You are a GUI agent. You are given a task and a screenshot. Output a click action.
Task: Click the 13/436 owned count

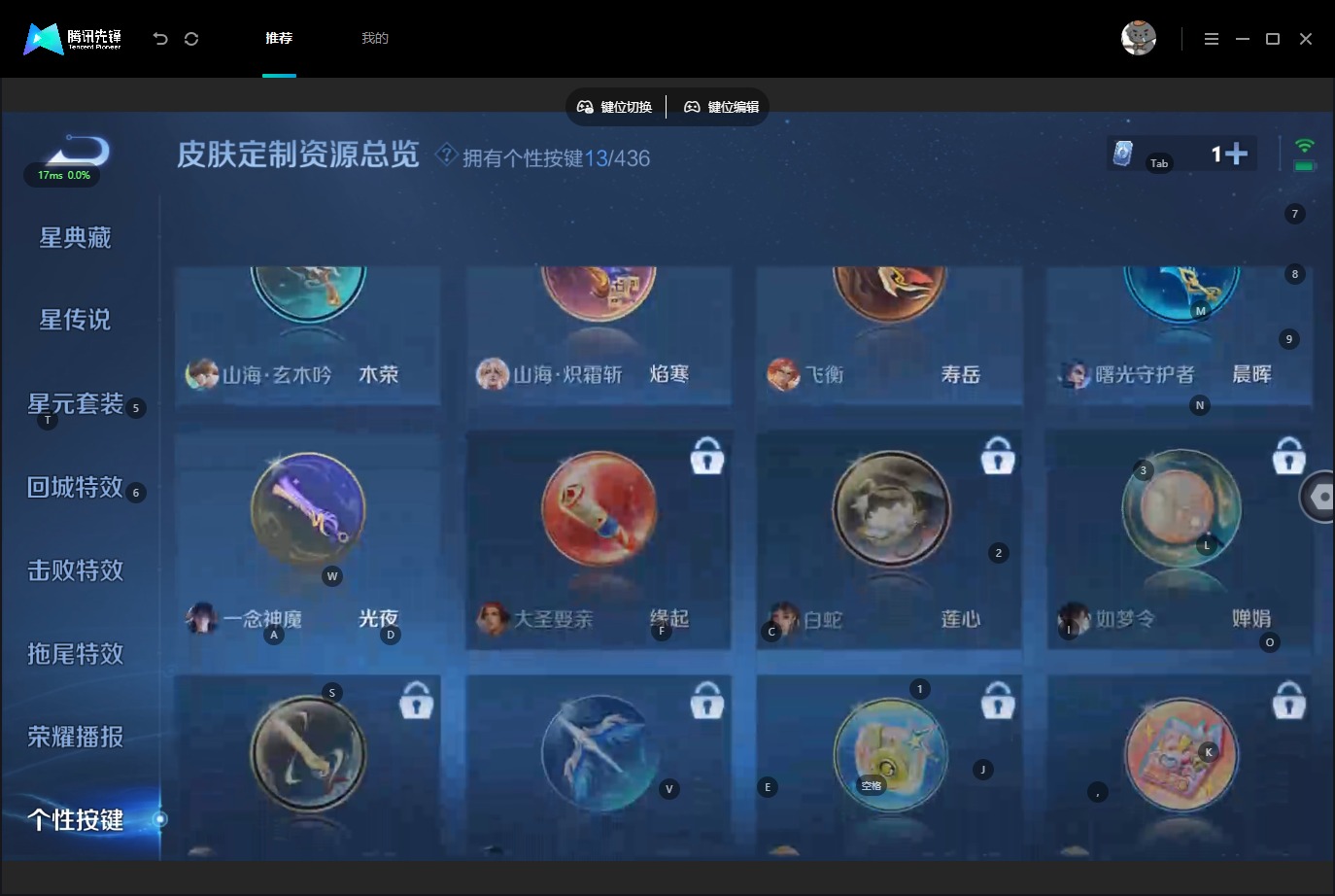pyautogui.click(x=617, y=158)
